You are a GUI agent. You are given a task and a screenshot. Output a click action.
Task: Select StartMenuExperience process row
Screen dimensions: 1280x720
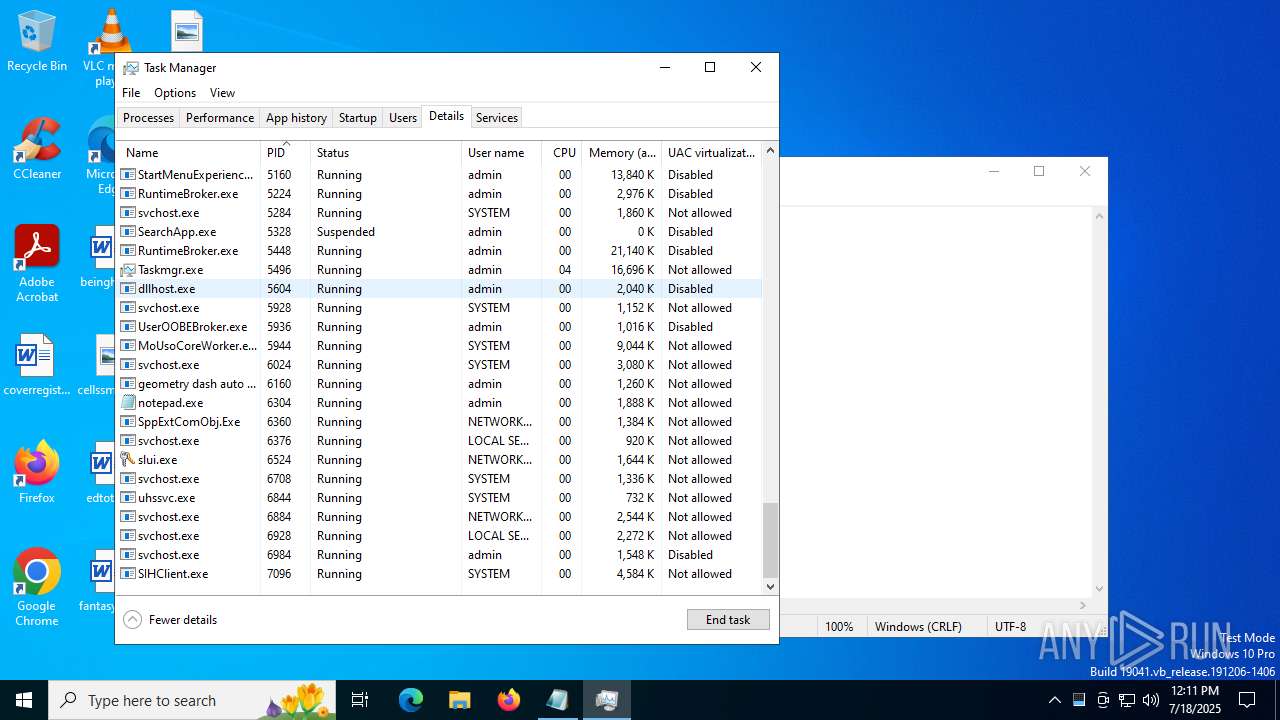tap(439, 175)
